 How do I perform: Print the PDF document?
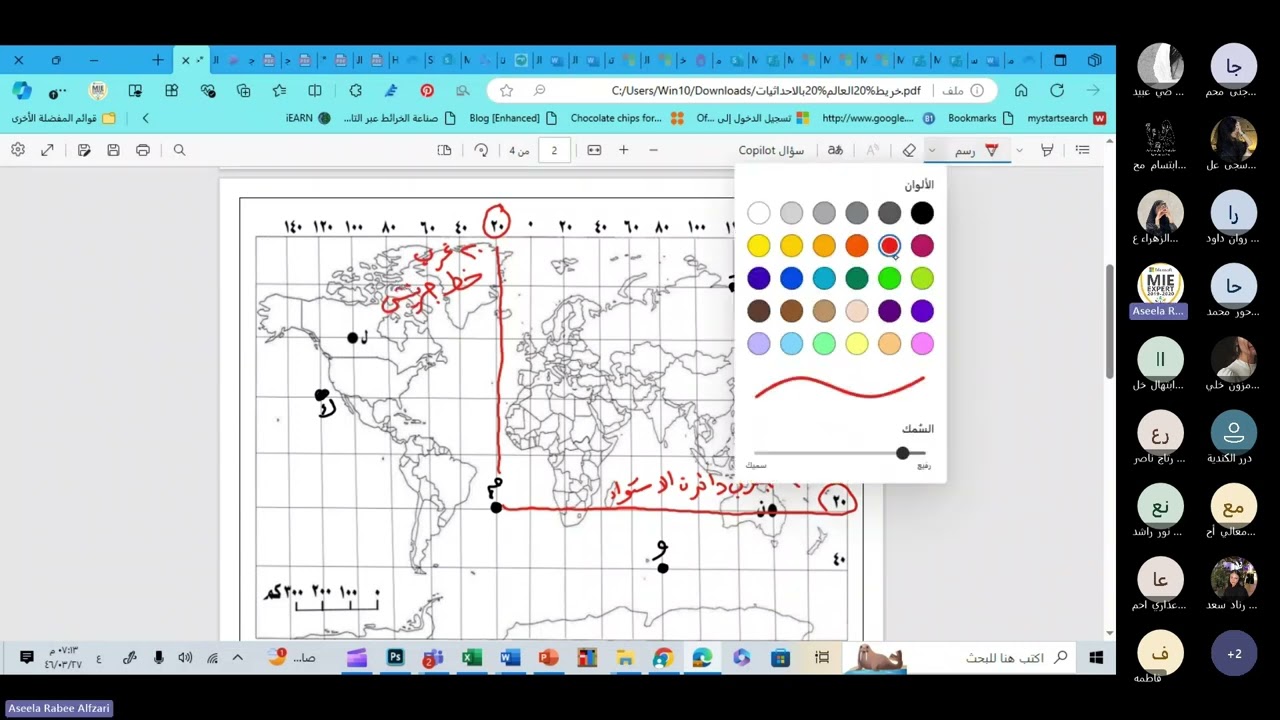point(143,150)
